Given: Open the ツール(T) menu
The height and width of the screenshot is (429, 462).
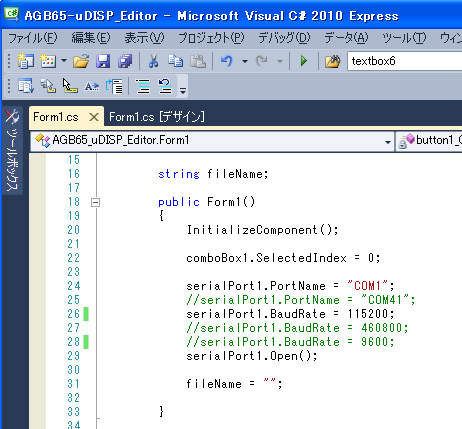Looking at the screenshot, I should click(404, 38).
